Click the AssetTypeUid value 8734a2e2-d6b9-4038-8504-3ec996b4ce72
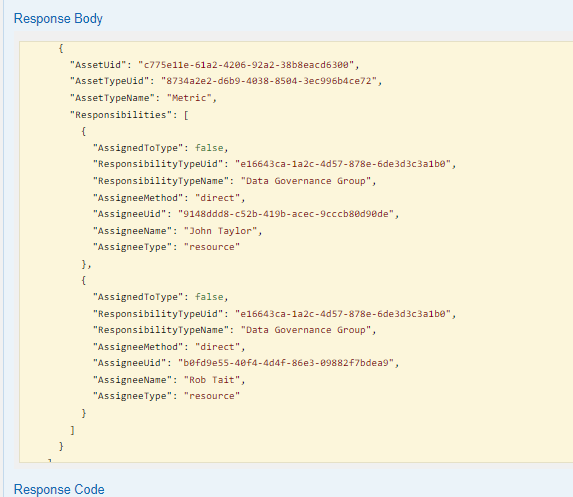Screen dimensions: 573x497 [269, 81]
